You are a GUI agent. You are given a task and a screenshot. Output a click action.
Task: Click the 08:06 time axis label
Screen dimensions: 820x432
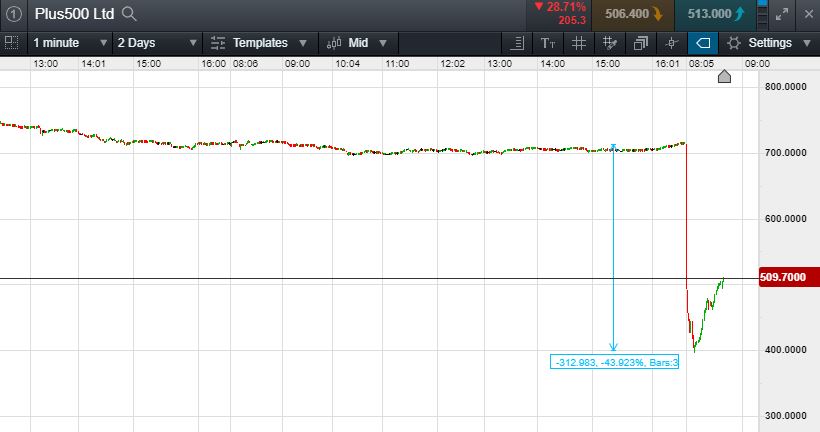pos(245,64)
